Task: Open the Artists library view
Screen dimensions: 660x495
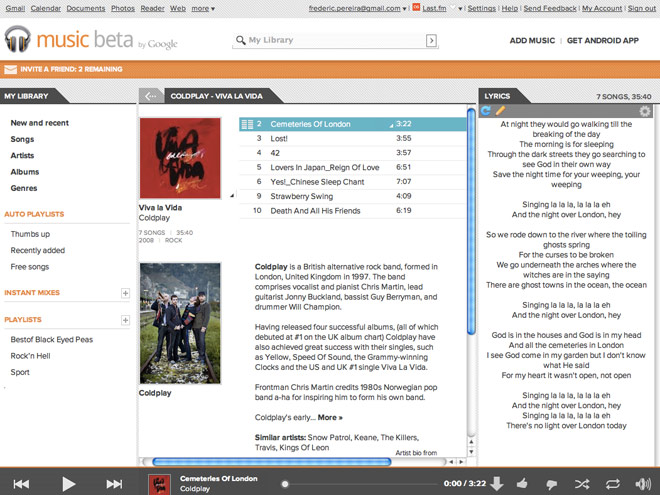Action: pyautogui.click(x=22, y=156)
